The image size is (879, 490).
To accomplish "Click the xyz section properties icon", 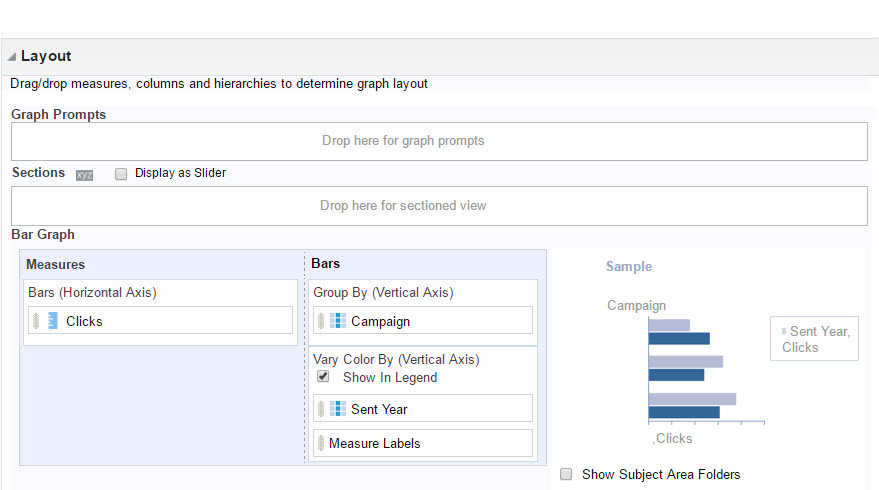I will 84,174.
